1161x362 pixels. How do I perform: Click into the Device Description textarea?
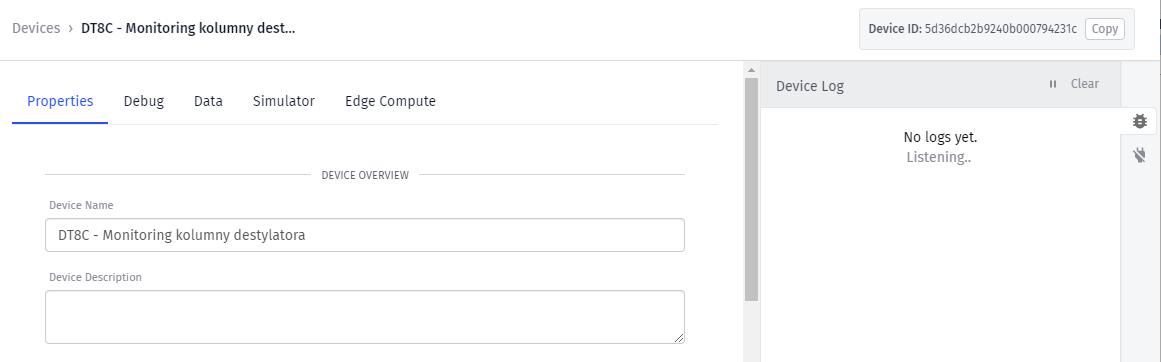(365, 317)
